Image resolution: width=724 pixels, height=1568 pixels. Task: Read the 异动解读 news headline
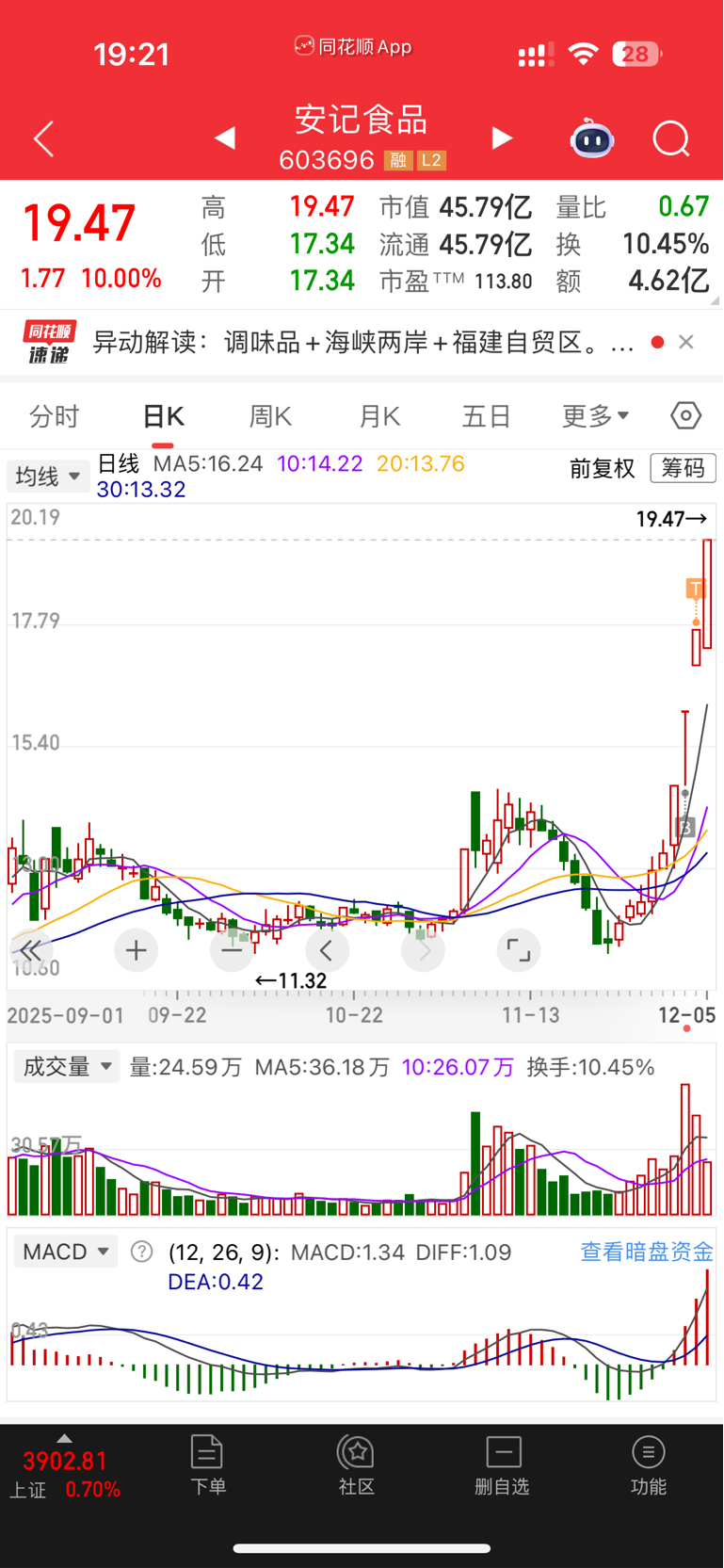coord(362,342)
